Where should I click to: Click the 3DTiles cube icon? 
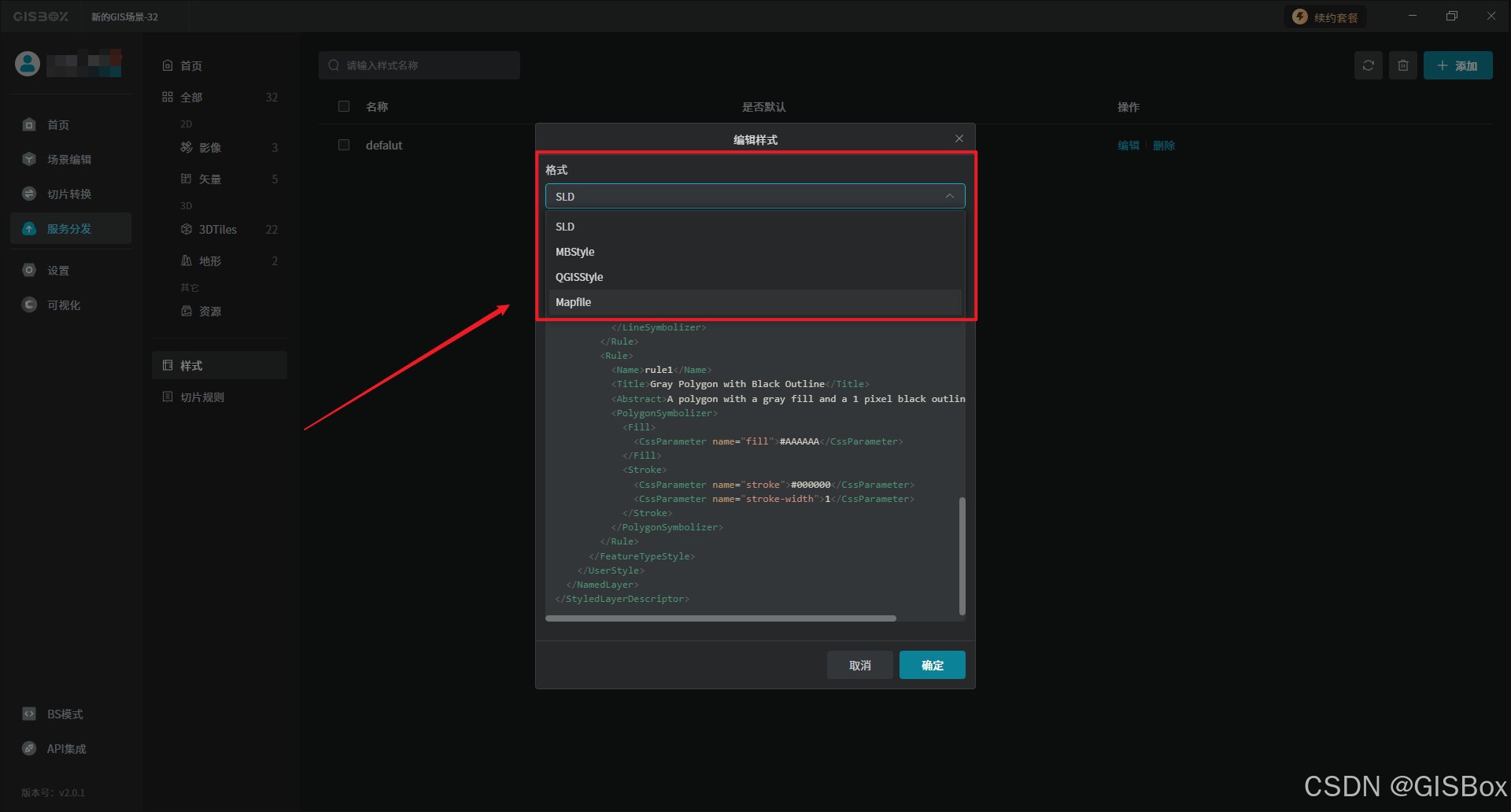pyautogui.click(x=187, y=229)
